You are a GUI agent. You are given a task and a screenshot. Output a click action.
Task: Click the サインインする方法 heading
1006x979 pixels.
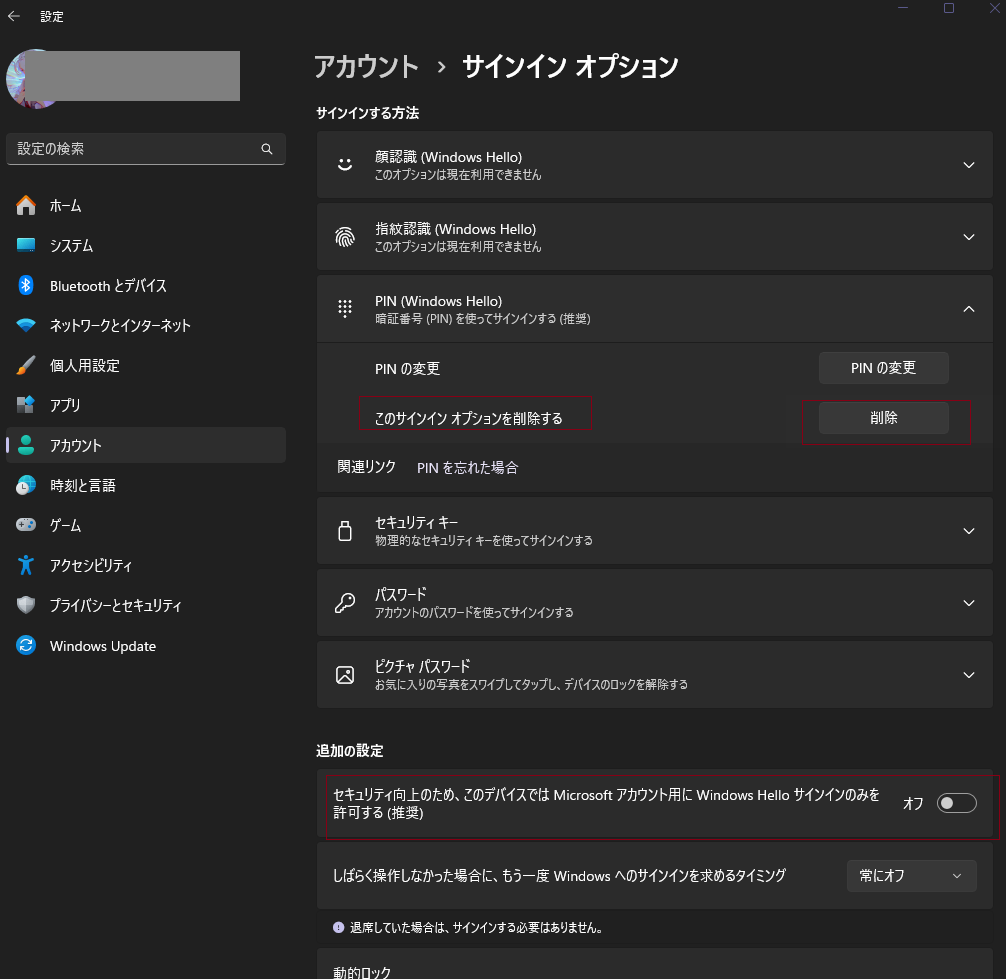coord(368,113)
